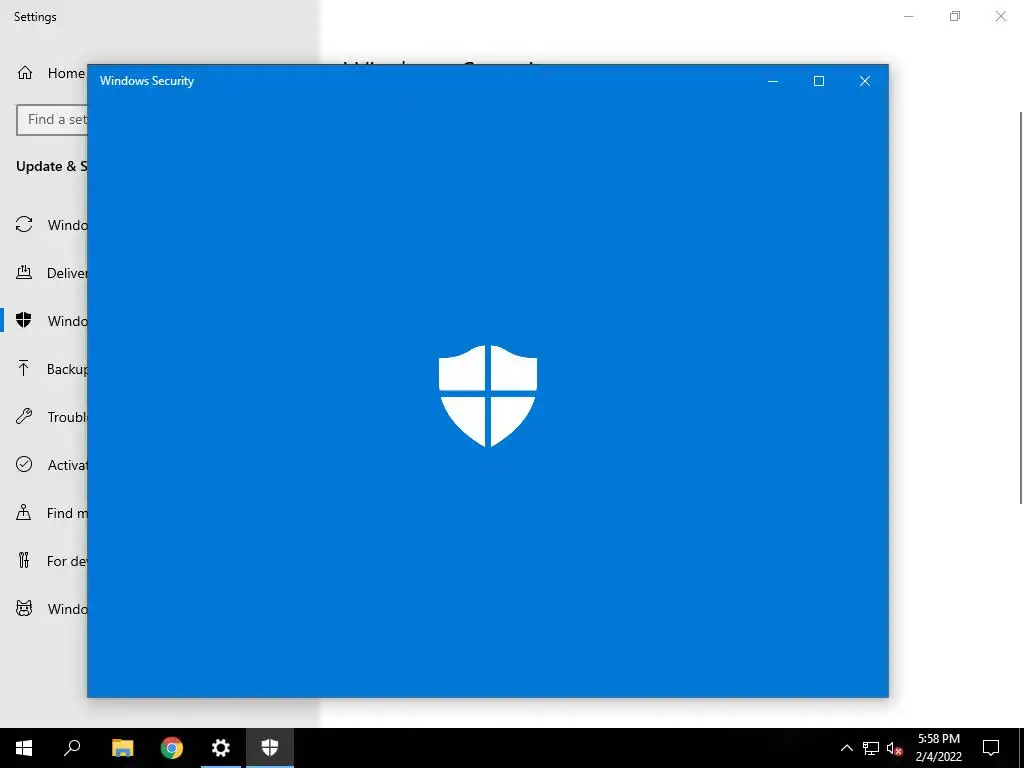
Task: Close the Settings window
Action: 1000,16
